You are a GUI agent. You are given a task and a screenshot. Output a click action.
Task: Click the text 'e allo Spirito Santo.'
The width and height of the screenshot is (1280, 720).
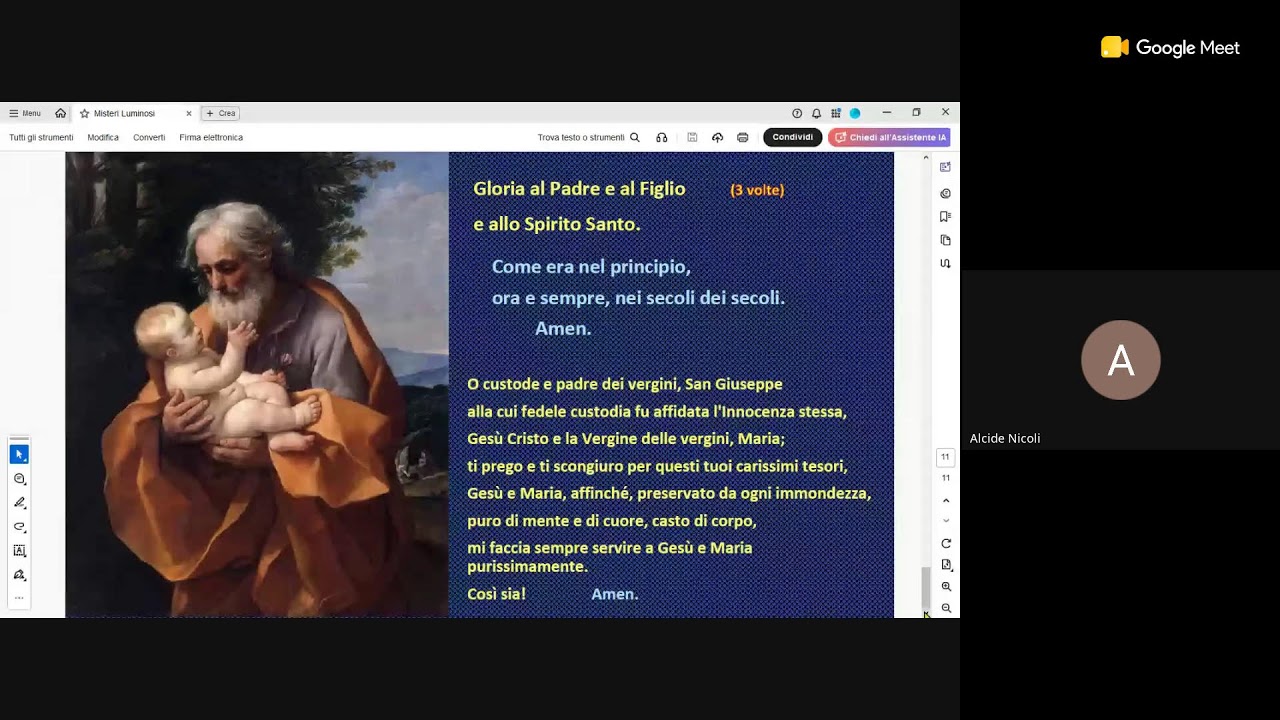click(557, 224)
